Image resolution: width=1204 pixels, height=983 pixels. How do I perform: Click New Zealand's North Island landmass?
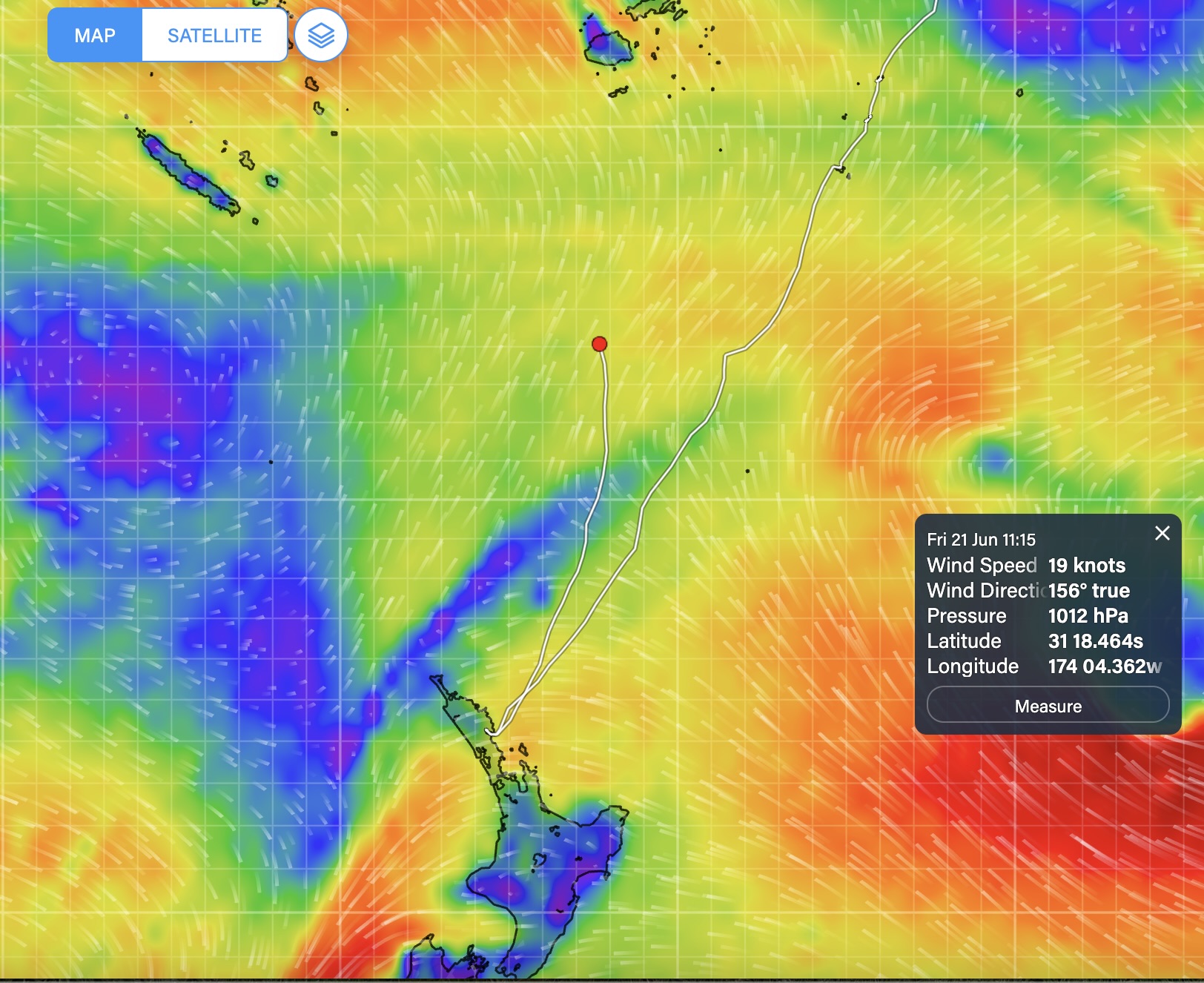(549, 860)
